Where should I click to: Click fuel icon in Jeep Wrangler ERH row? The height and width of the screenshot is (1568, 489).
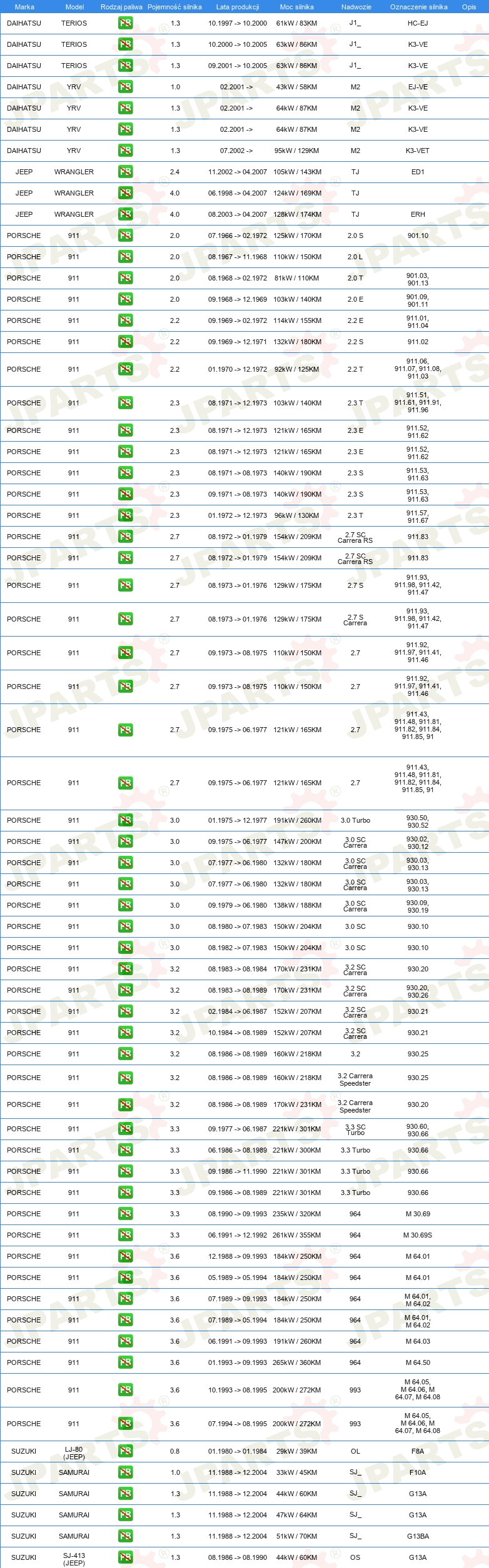click(x=125, y=214)
